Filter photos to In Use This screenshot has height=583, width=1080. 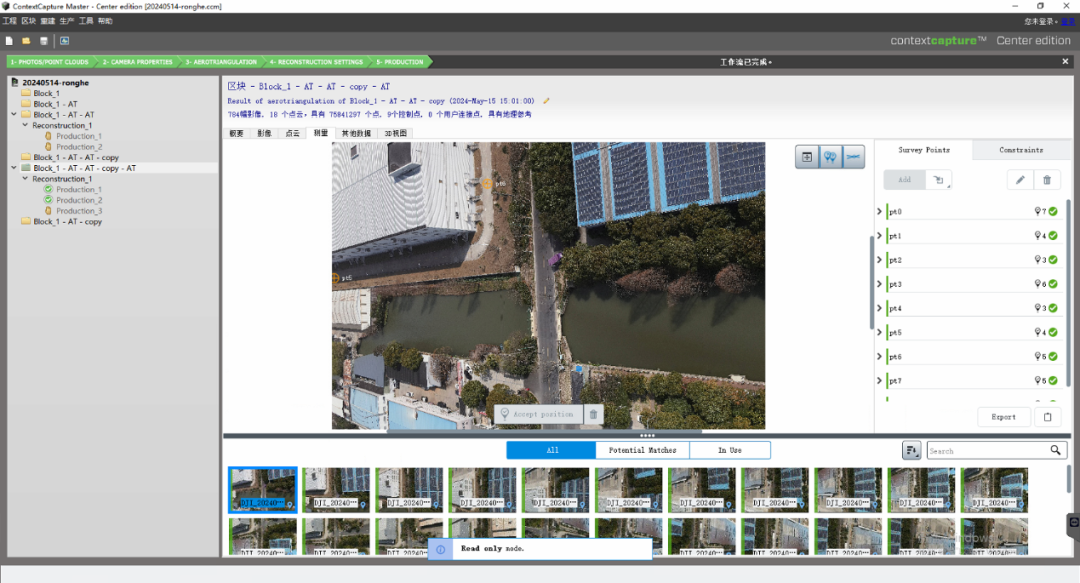click(730, 450)
